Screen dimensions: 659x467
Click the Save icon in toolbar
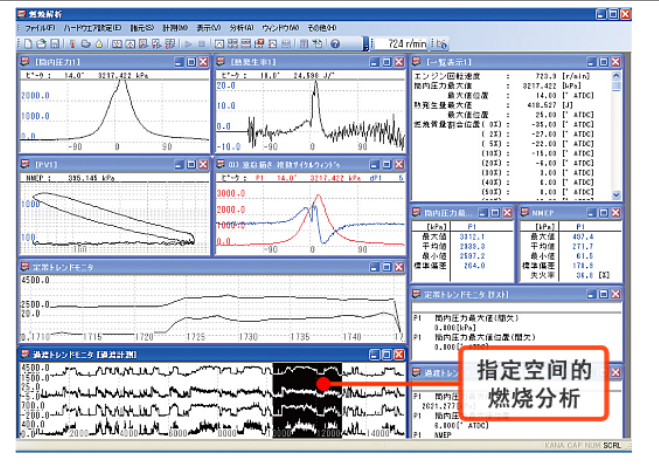(x=54, y=45)
